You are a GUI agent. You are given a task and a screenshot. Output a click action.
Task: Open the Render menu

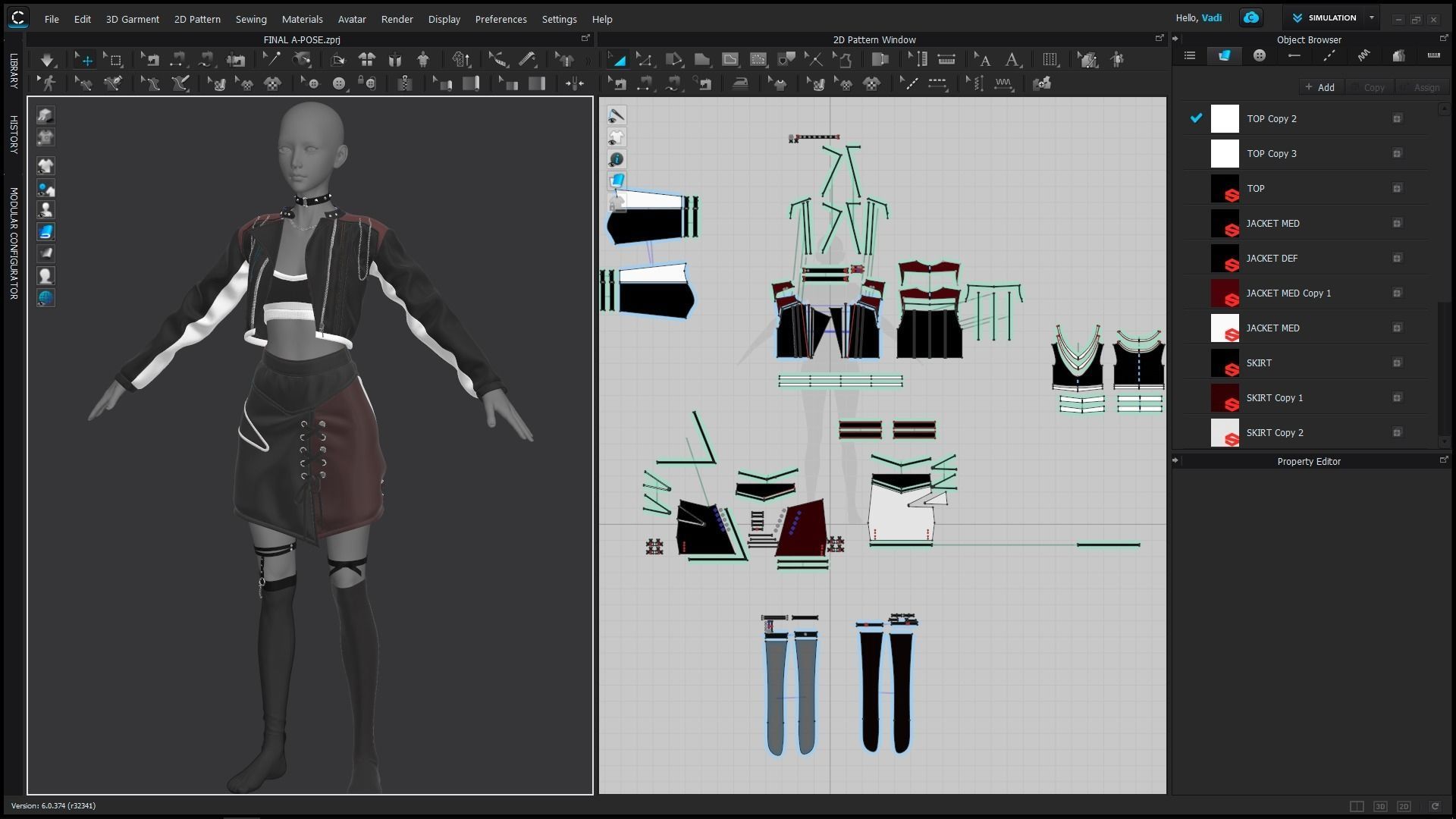pyautogui.click(x=397, y=19)
